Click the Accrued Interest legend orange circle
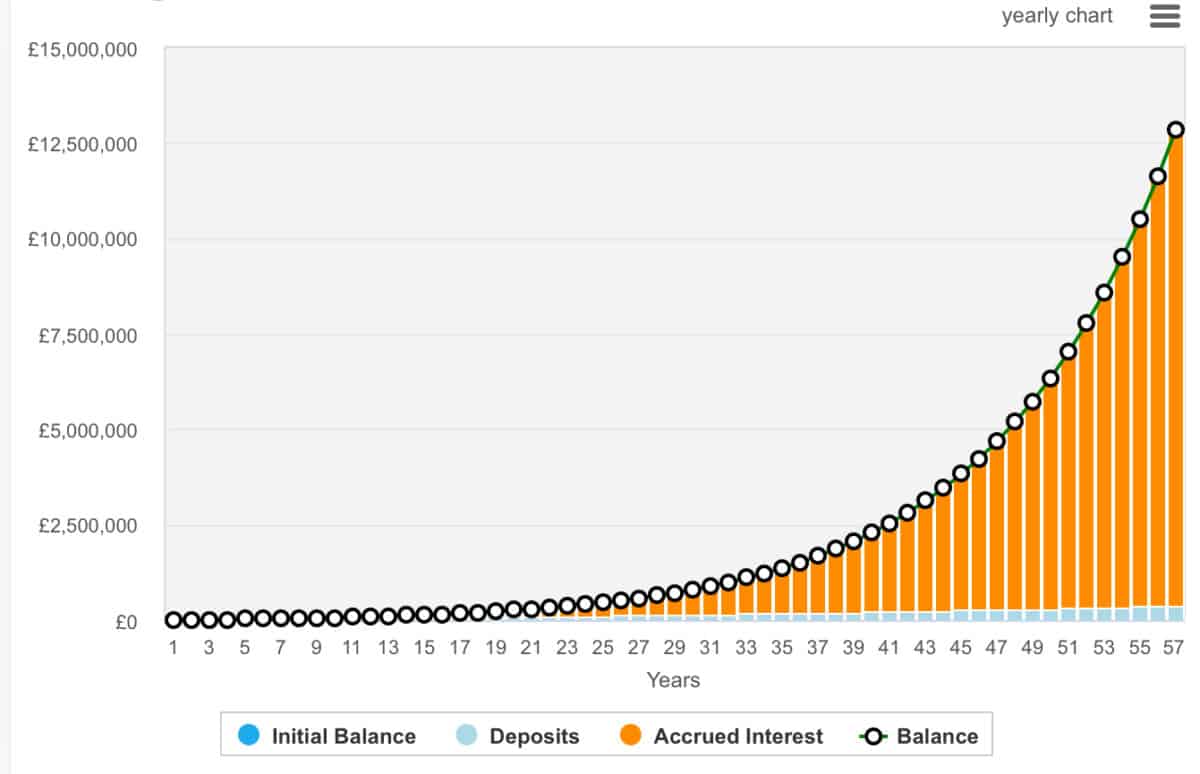The image size is (1200, 774). [x=631, y=736]
